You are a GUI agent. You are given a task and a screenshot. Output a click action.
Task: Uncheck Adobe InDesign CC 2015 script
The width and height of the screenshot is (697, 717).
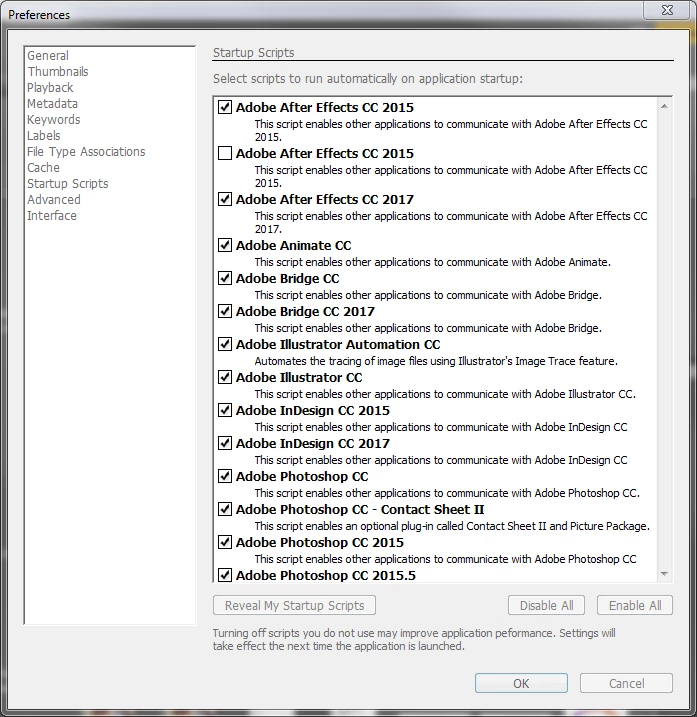click(225, 410)
